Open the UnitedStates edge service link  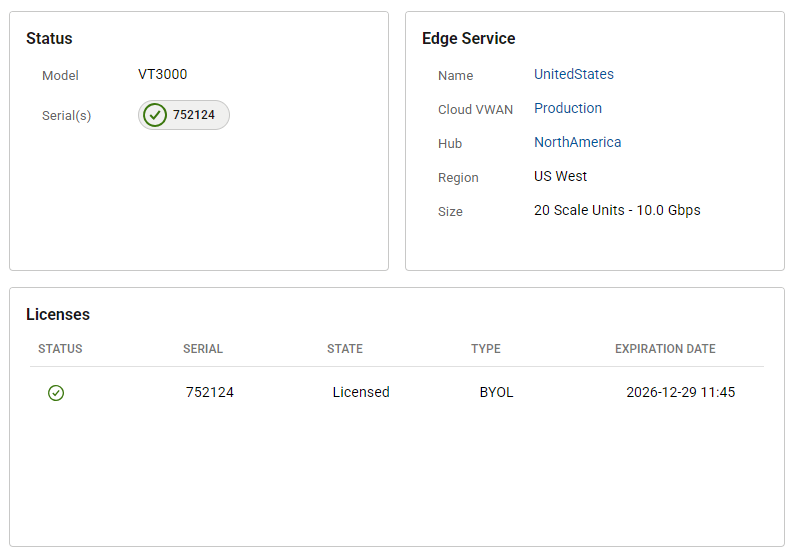coord(573,74)
